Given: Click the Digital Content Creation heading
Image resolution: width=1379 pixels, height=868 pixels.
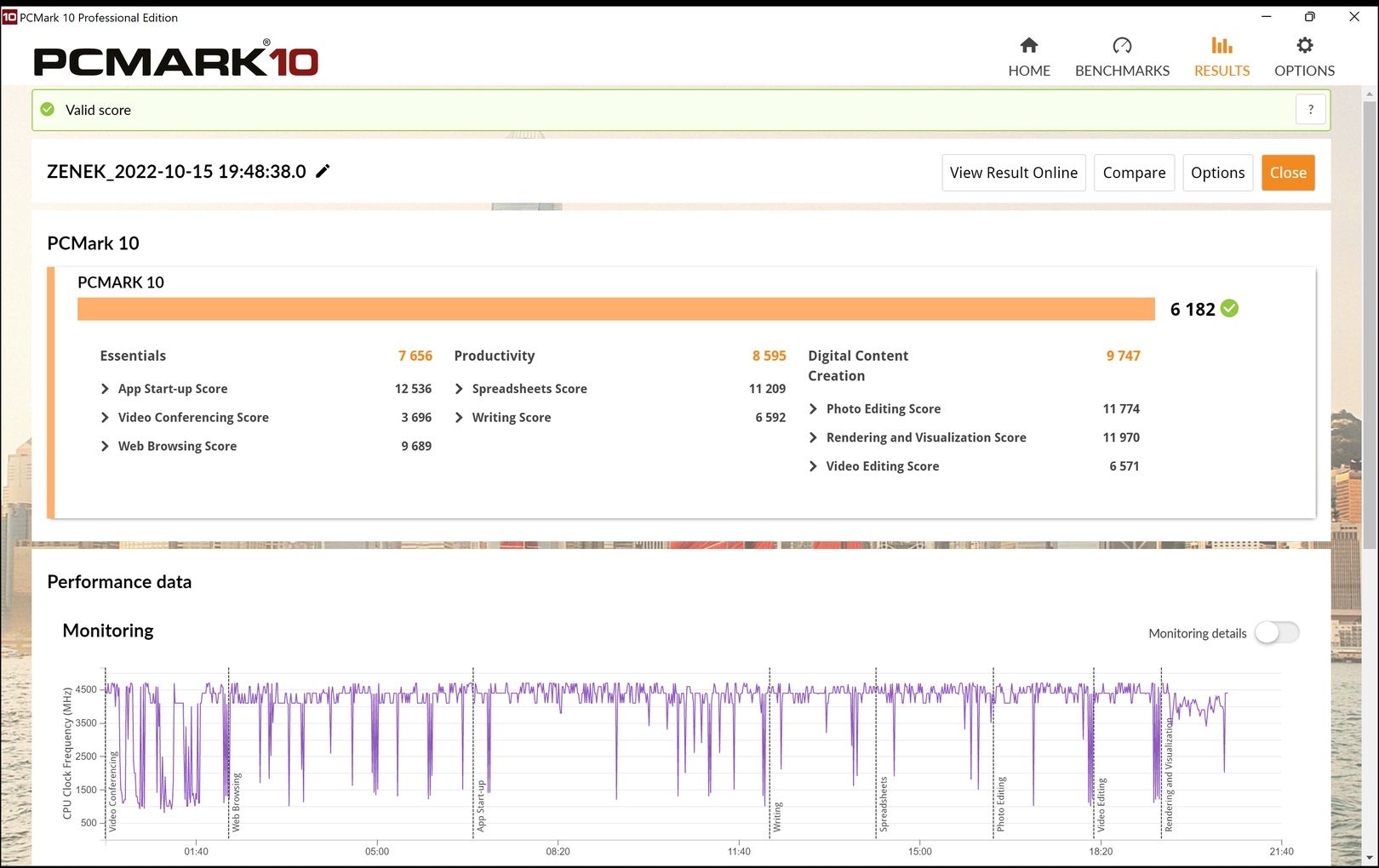Looking at the screenshot, I should click(x=858, y=366).
